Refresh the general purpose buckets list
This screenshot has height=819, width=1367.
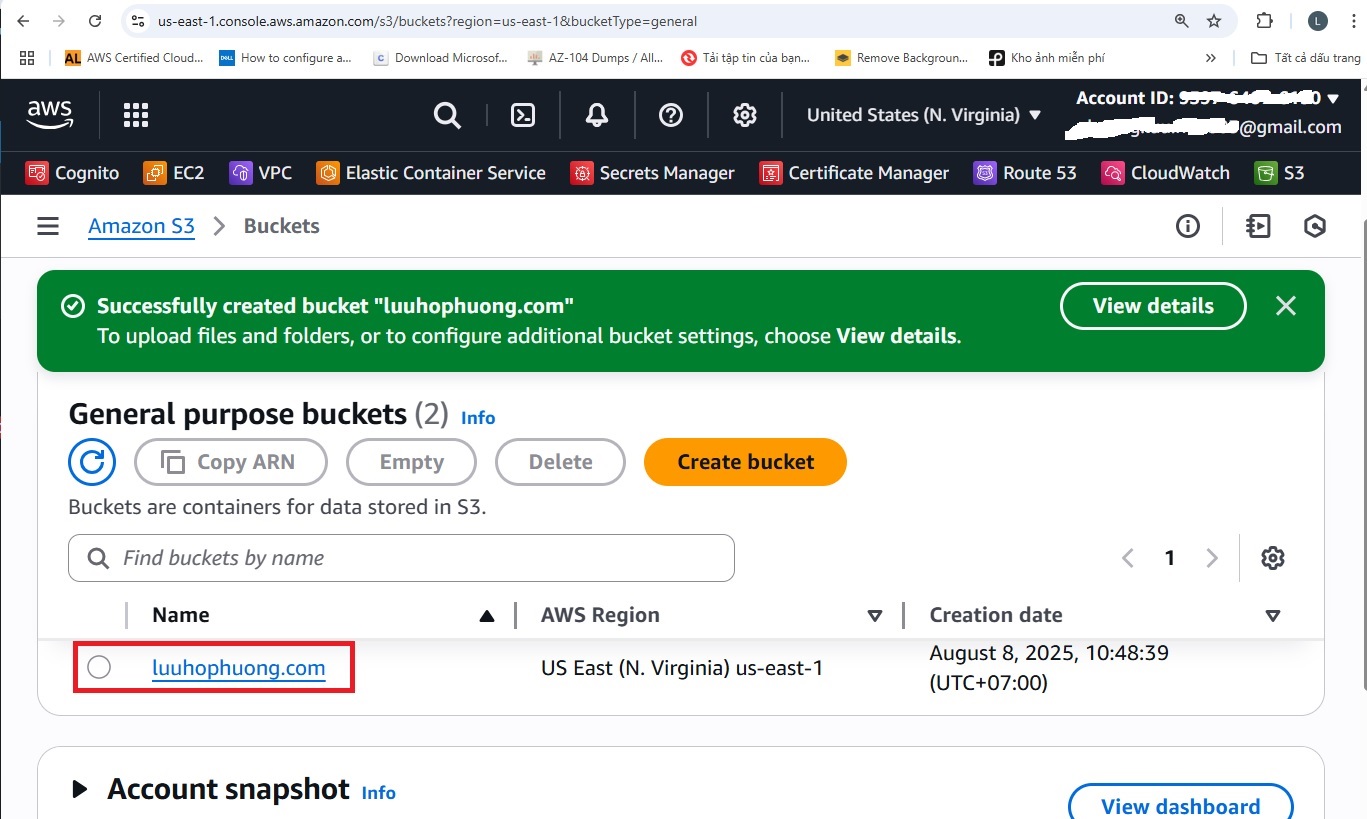(92, 462)
